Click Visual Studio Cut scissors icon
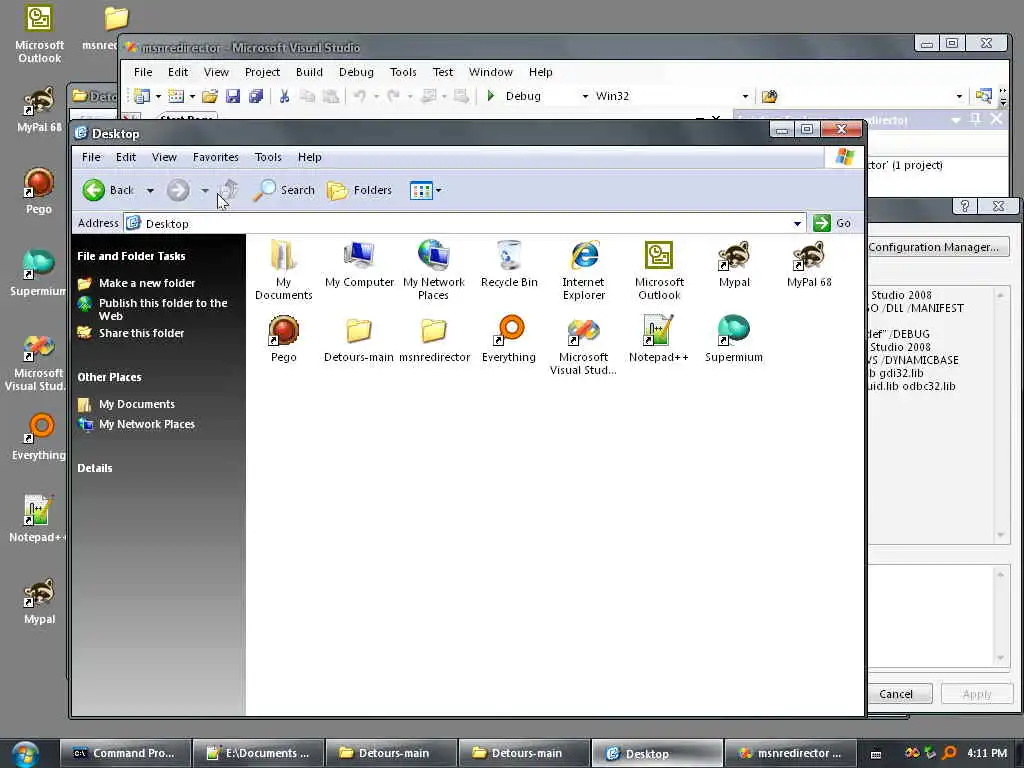This screenshot has height=768, width=1024. [284, 96]
